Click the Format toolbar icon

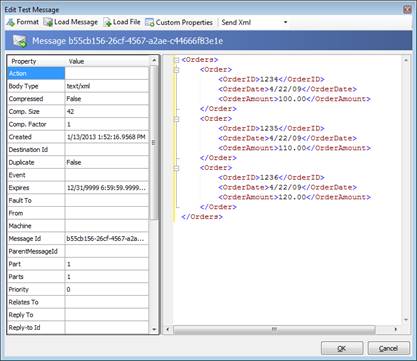pos(11,23)
